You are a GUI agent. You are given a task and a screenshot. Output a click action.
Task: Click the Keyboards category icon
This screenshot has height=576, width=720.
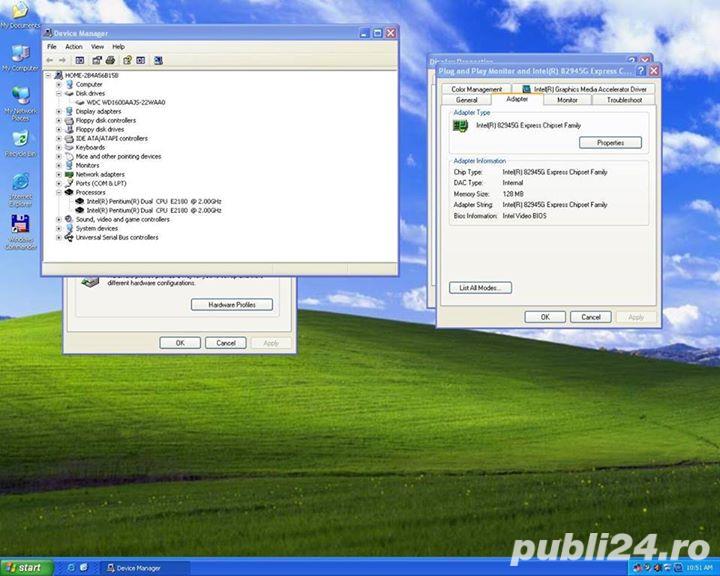pyautogui.click(x=69, y=147)
